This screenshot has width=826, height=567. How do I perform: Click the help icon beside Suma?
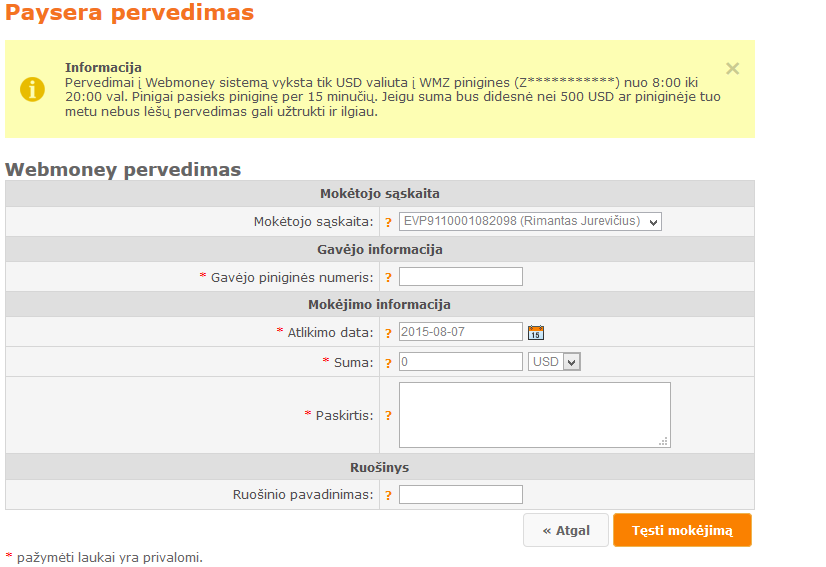(x=388, y=363)
